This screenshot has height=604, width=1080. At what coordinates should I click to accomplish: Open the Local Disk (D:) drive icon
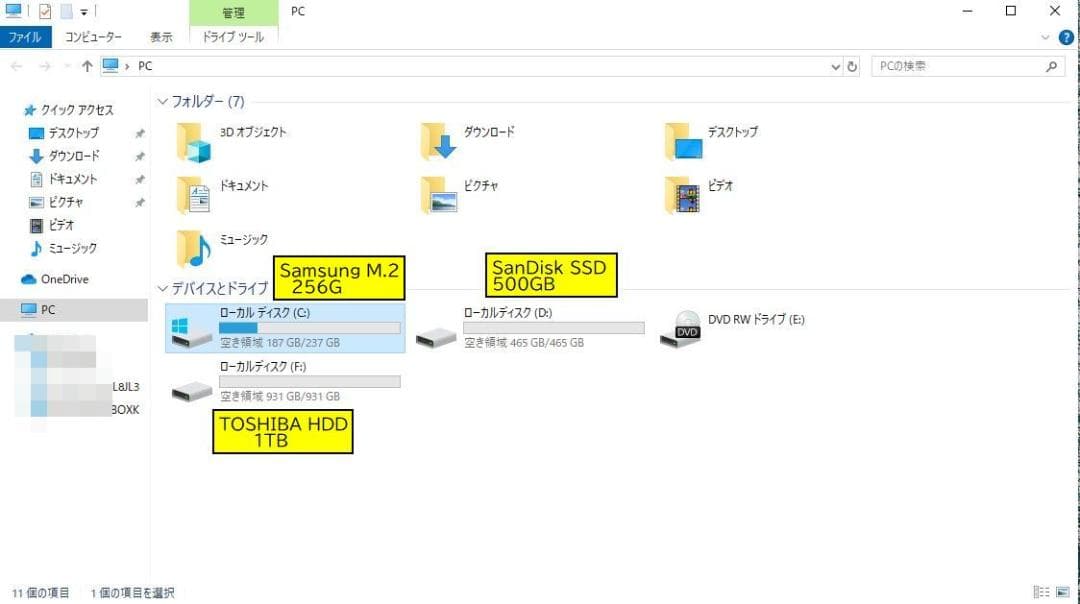point(435,335)
